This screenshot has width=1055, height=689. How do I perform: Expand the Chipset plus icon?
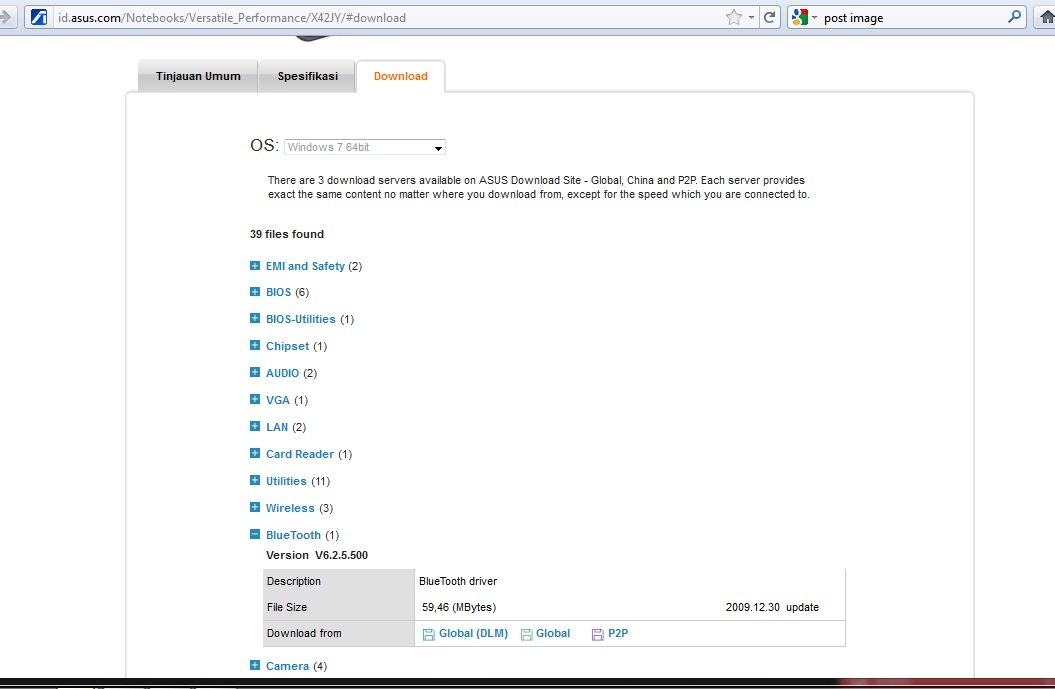tap(255, 345)
